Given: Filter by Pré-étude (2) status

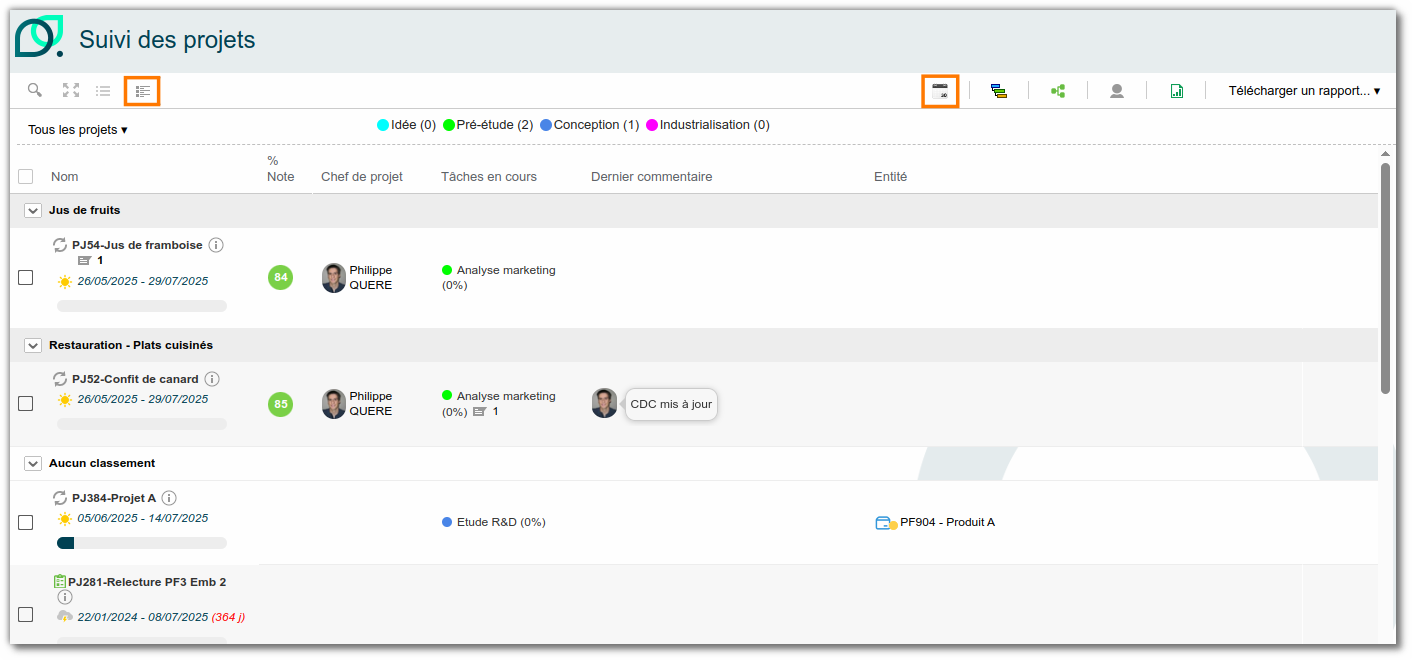Looking at the screenshot, I should (488, 125).
